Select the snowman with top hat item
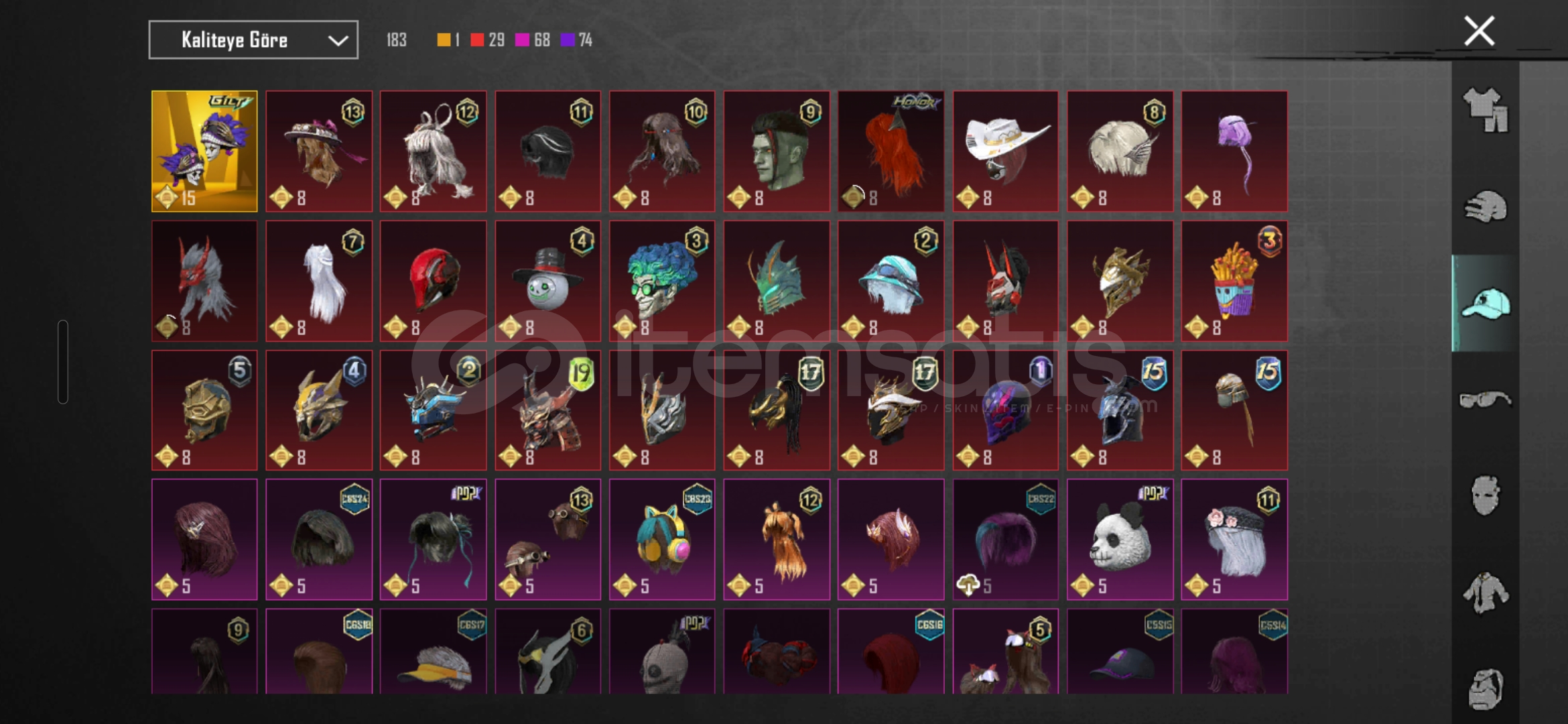The width and height of the screenshot is (1568, 724). pyautogui.click(x=547, y=281)
